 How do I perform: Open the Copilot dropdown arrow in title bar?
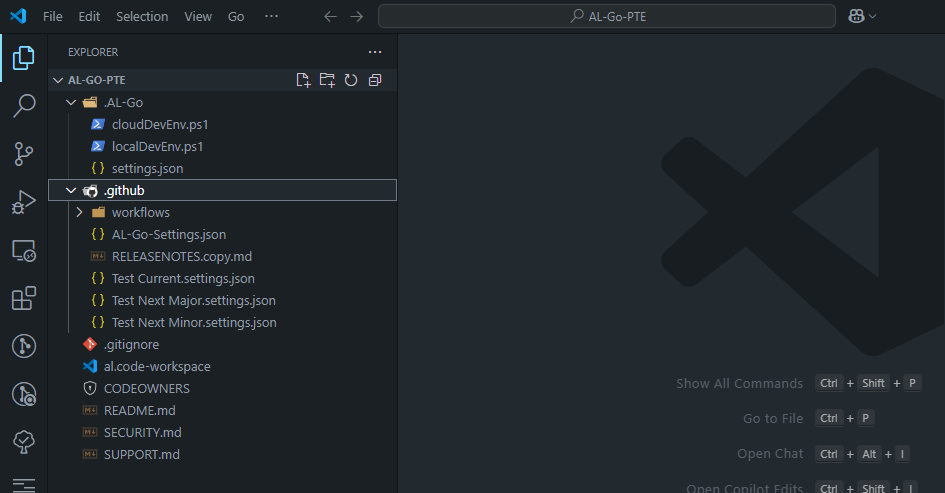pyautogui.click(x=872, y=17)
